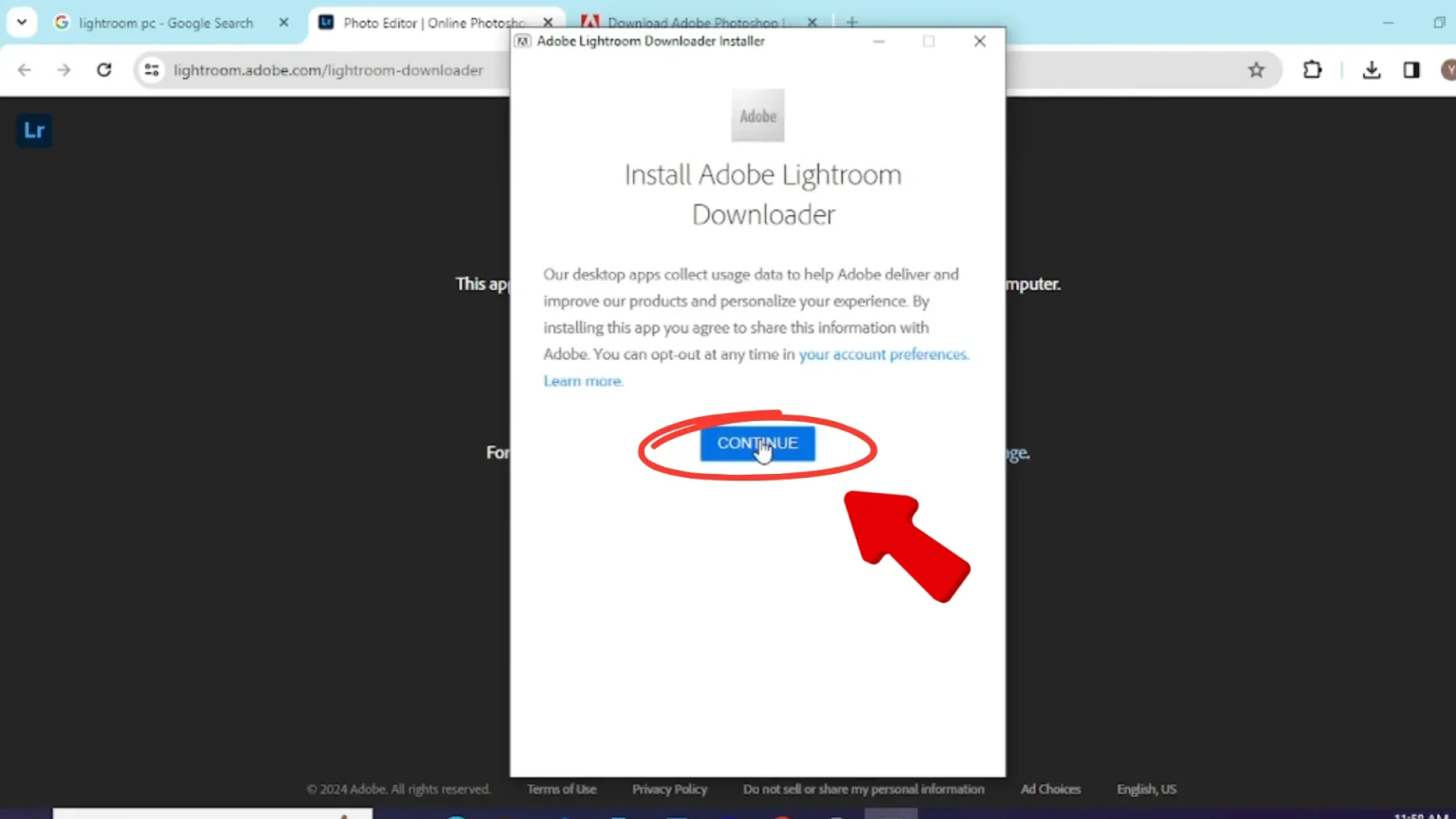Open a new browser tab
1456x819 pixels.
pyautogui.click(x=851, y=22)
